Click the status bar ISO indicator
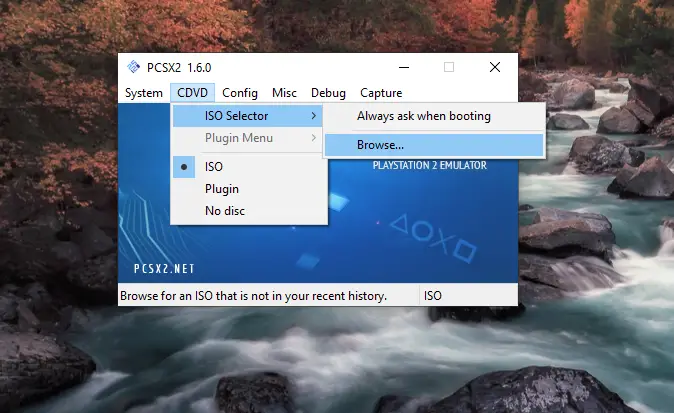674x413 pixels. [x=432, y=296]
